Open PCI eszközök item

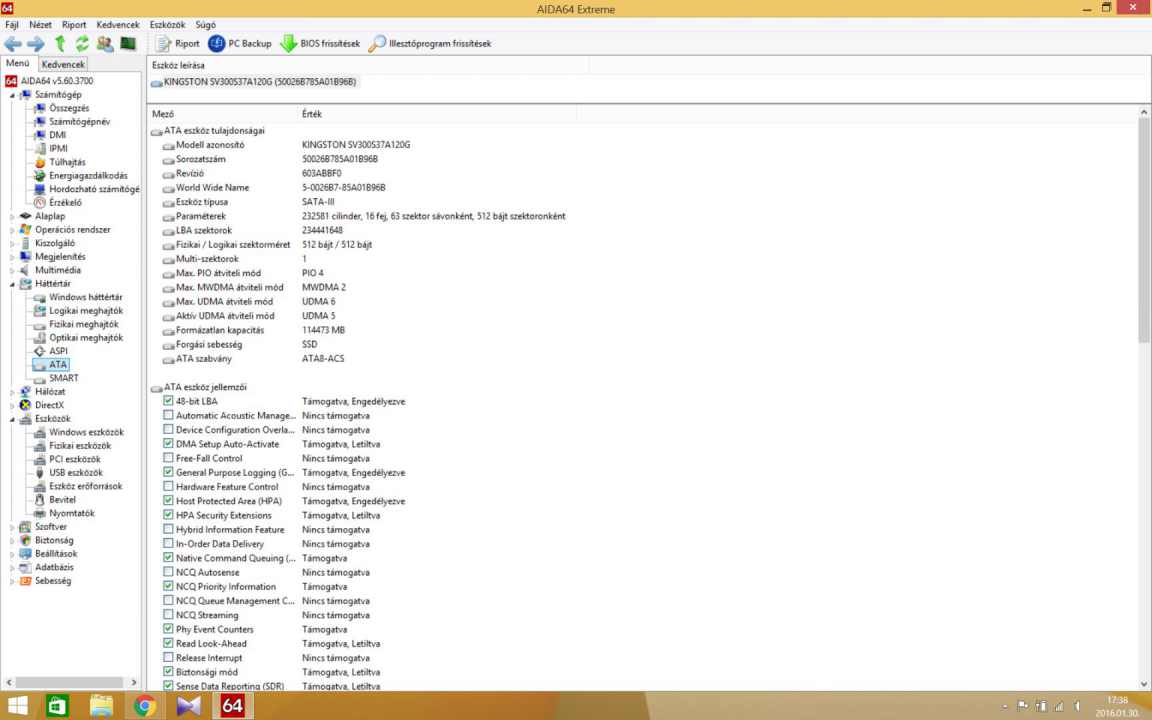click(x=74, y=459)
